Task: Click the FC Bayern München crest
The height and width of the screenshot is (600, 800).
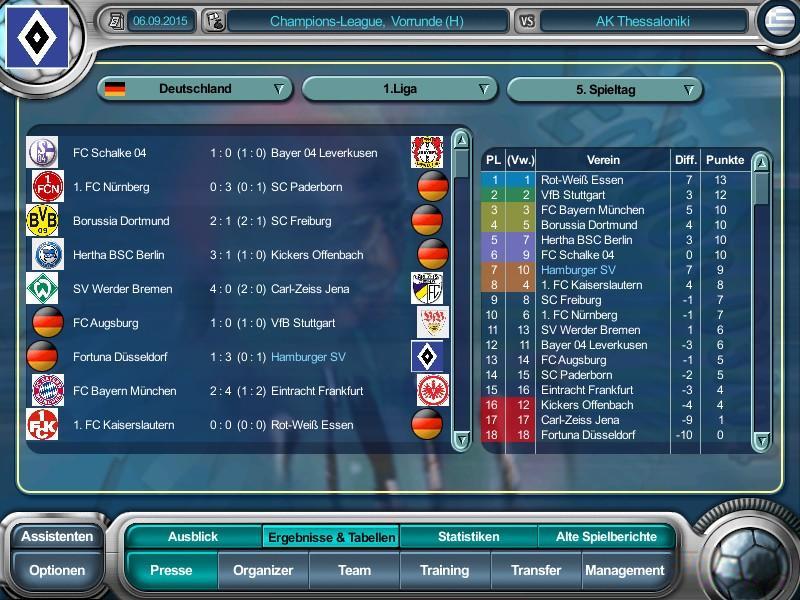Action: 48,390
